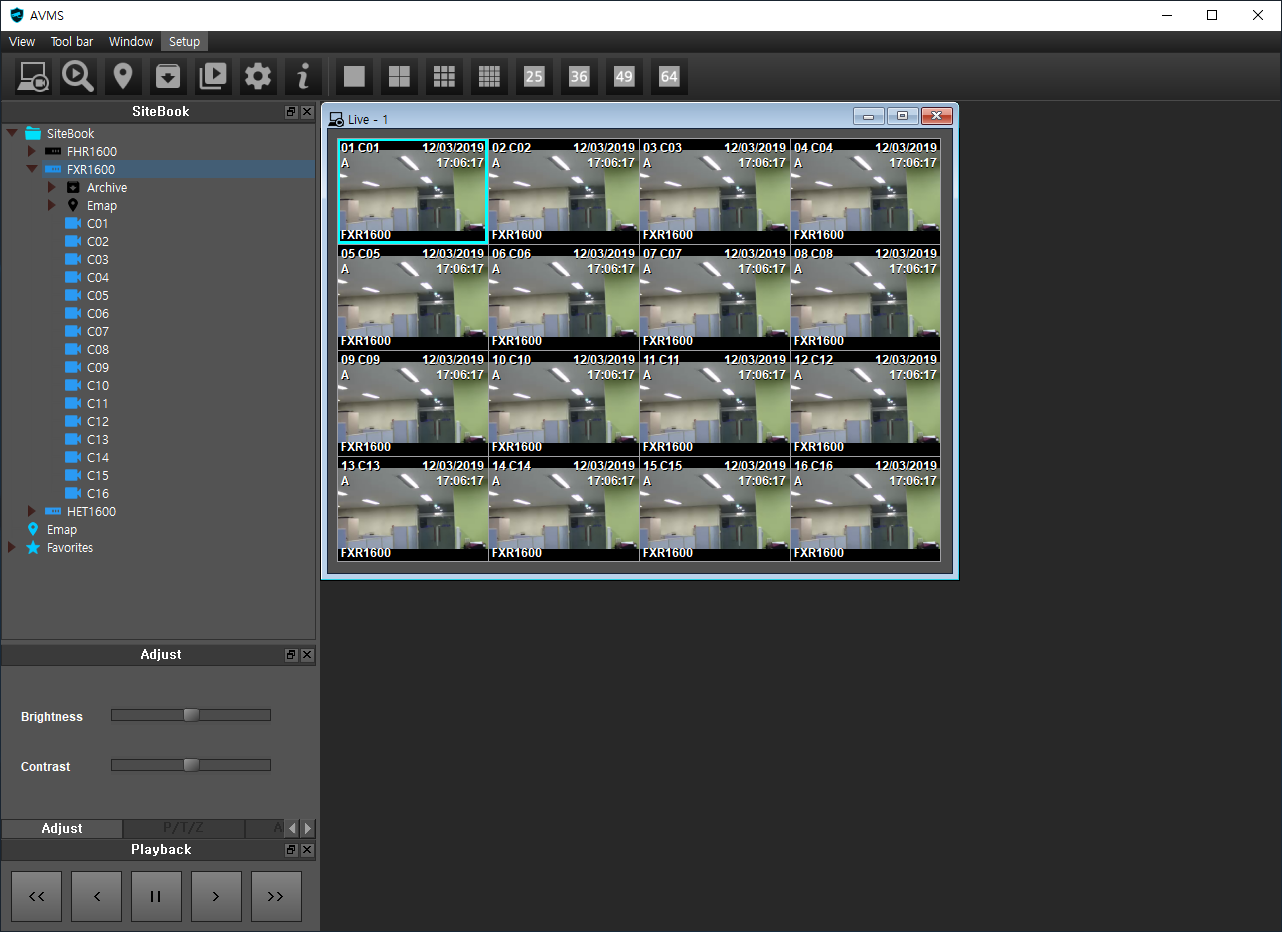Click the fast rewind playback button

(37, 897)
